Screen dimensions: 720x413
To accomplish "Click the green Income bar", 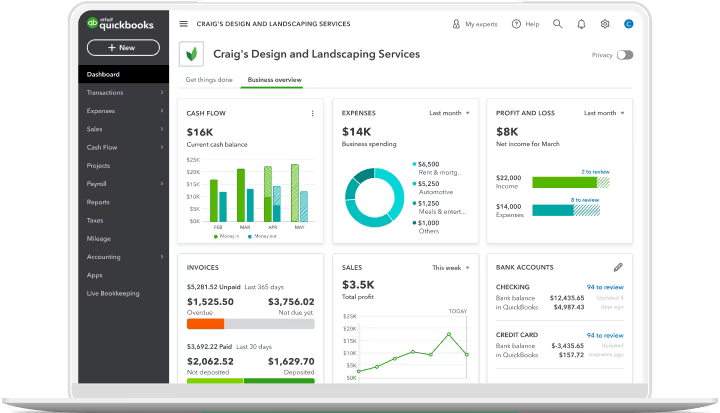I will [x=564, y=182].
